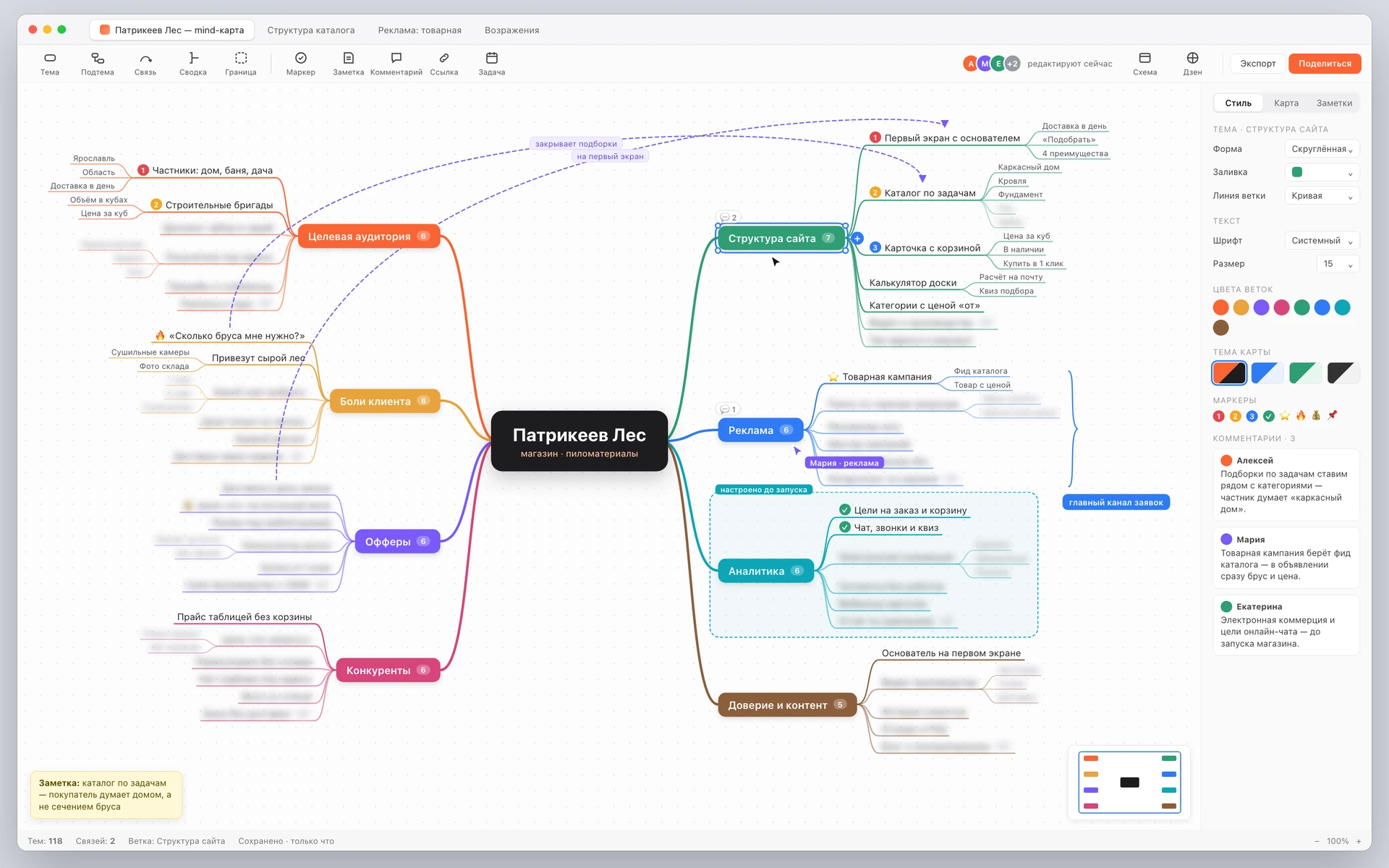The width and height of the screenshot is (1389, 868).
Task: Open Алексей's comment card
Action: [1286, 485]
